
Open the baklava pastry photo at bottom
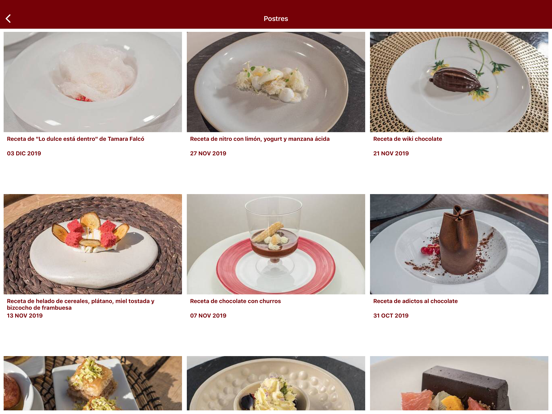point(93,383)
